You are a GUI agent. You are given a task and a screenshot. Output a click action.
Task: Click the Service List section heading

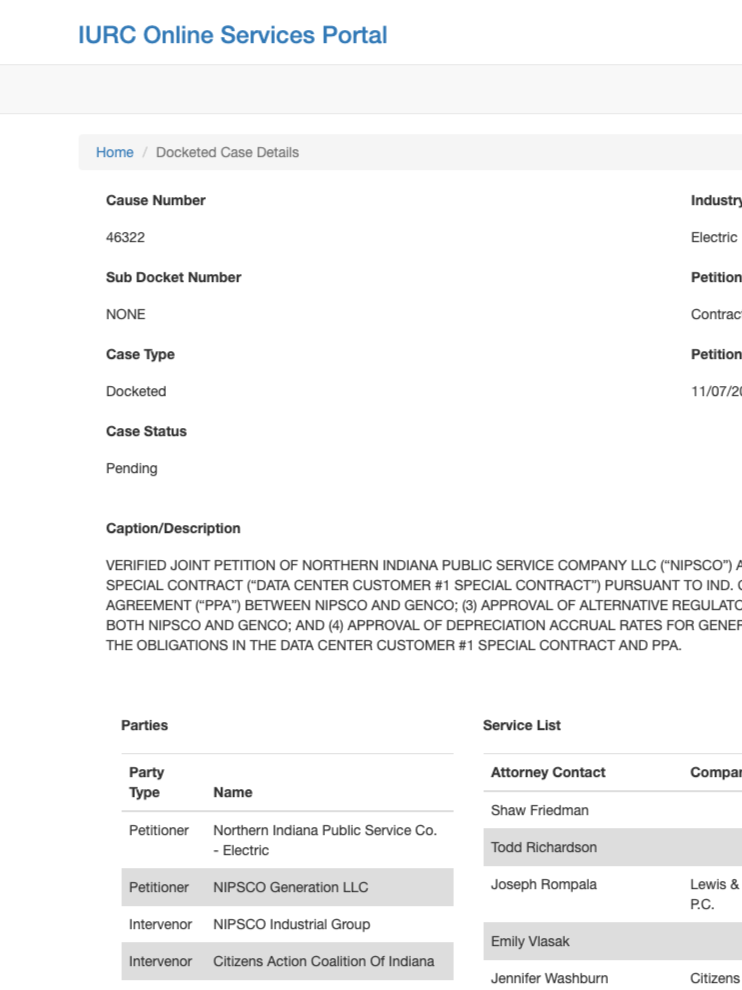522,725
